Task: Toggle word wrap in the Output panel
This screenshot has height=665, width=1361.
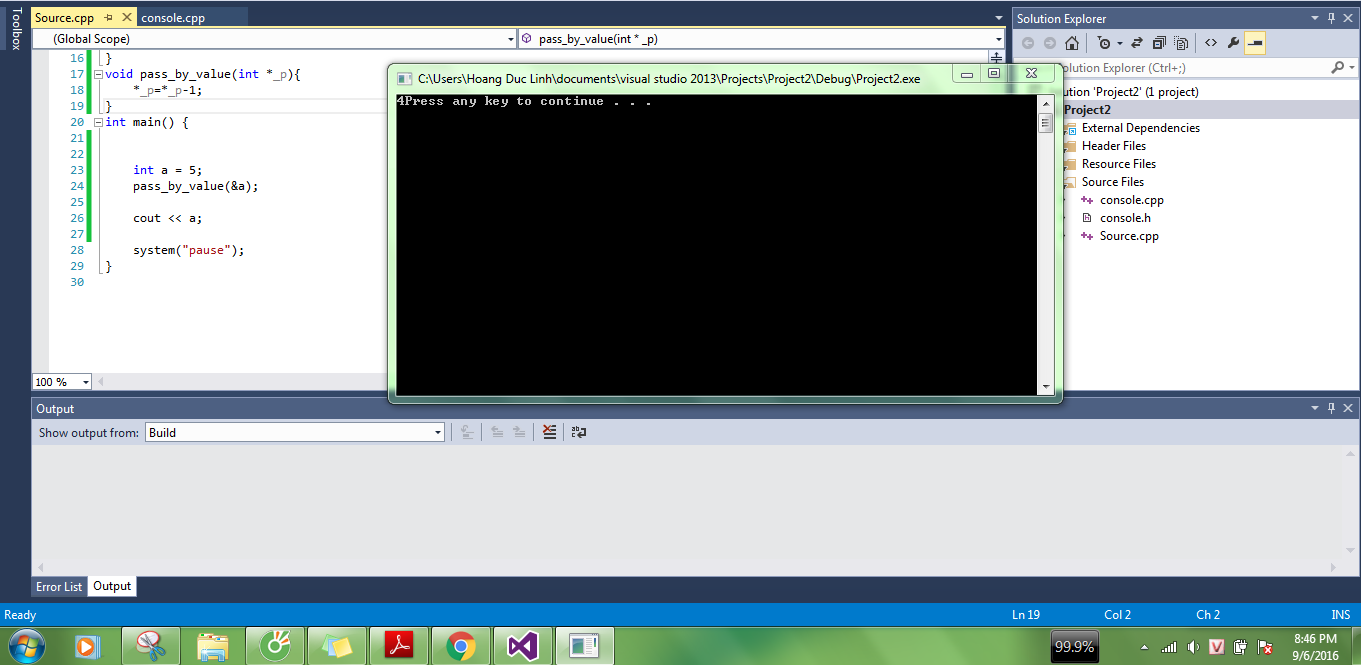Action: pos(578,432)
